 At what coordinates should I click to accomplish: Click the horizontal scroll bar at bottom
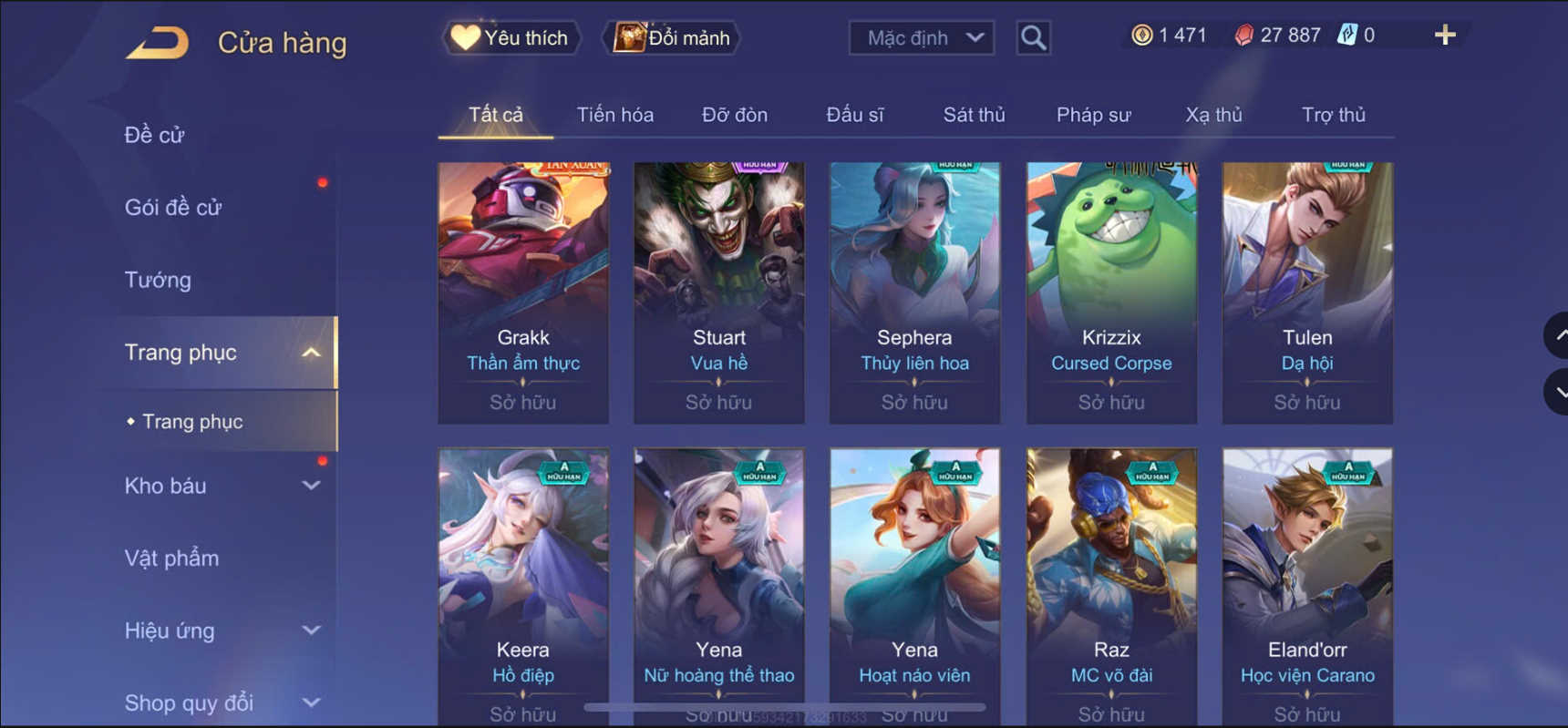[x=784, y=707]
